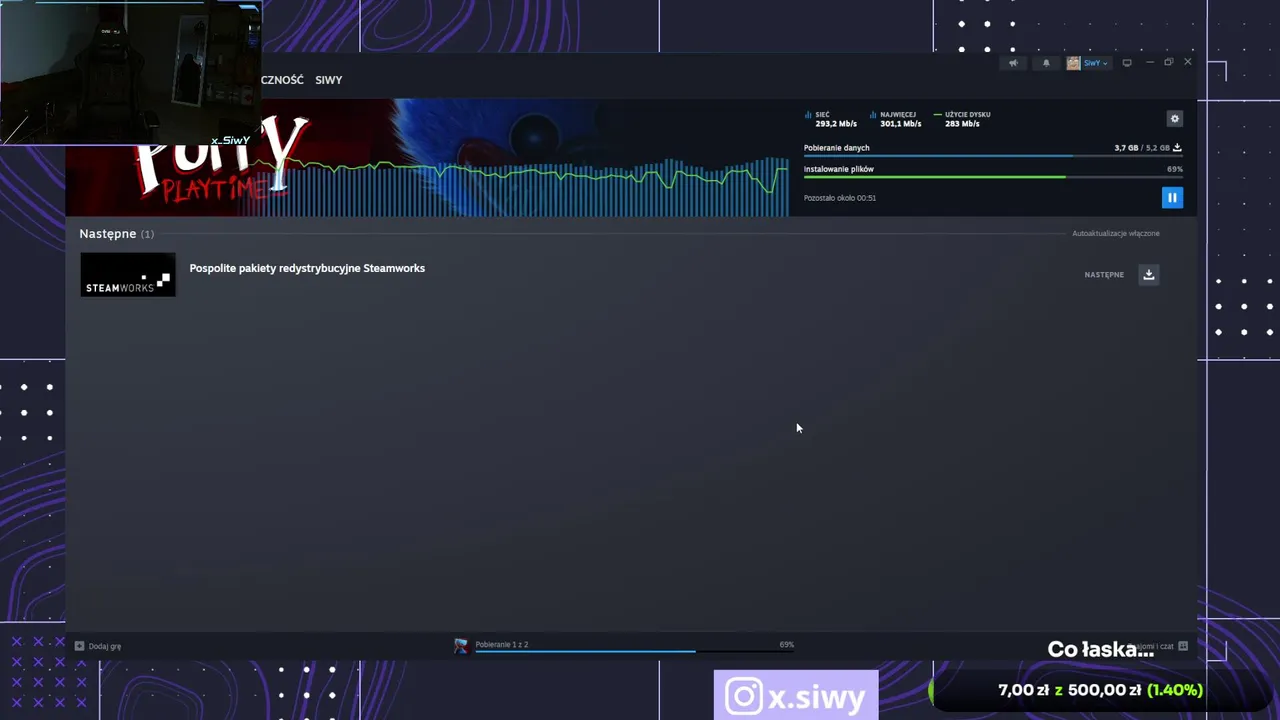Click Autoaktualizacje włączone link
The image size is (1280, 720).
(x=1116, y=234)
